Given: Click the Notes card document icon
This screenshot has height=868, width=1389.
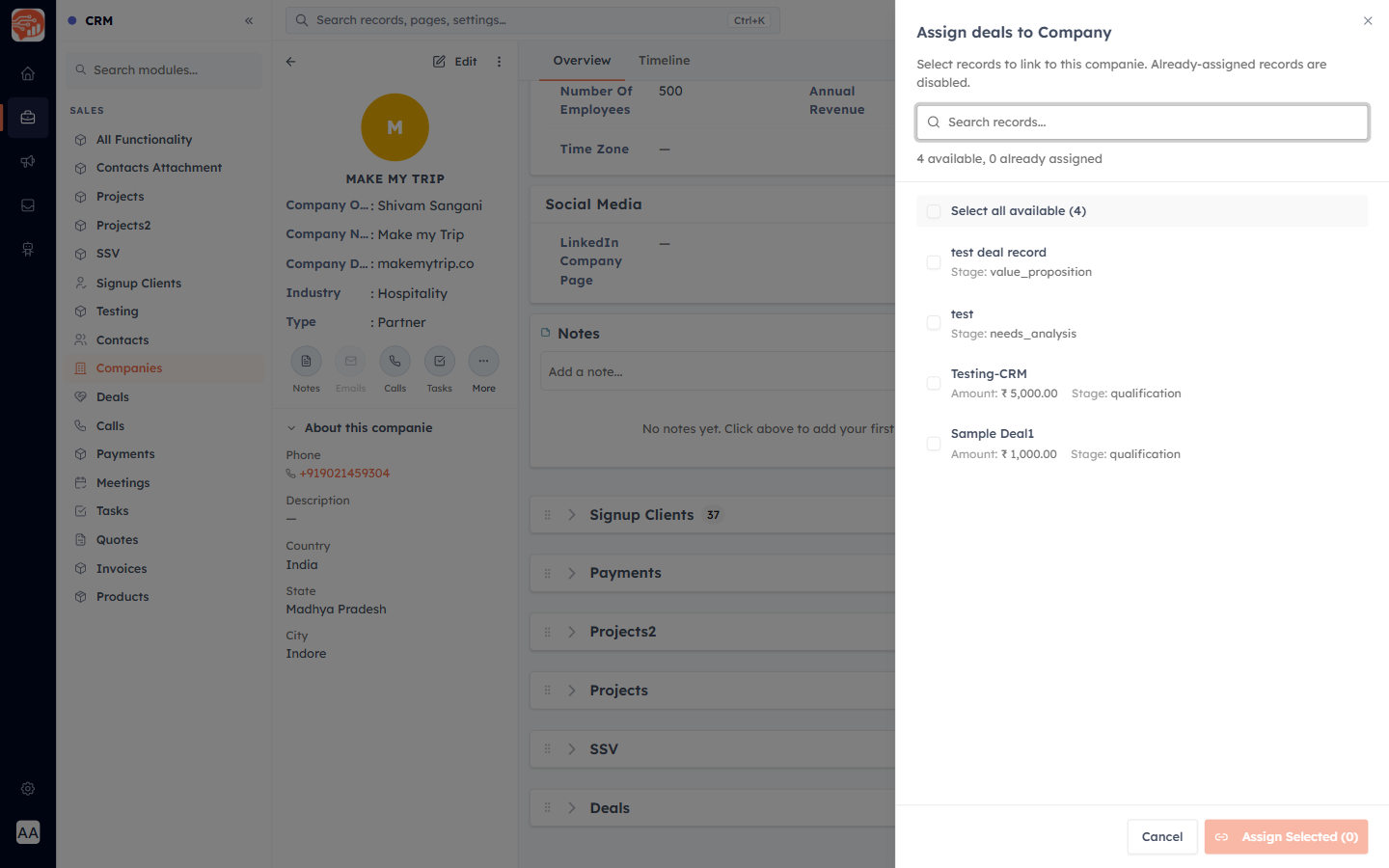Looking at the screenshot, I should (545, 333).
